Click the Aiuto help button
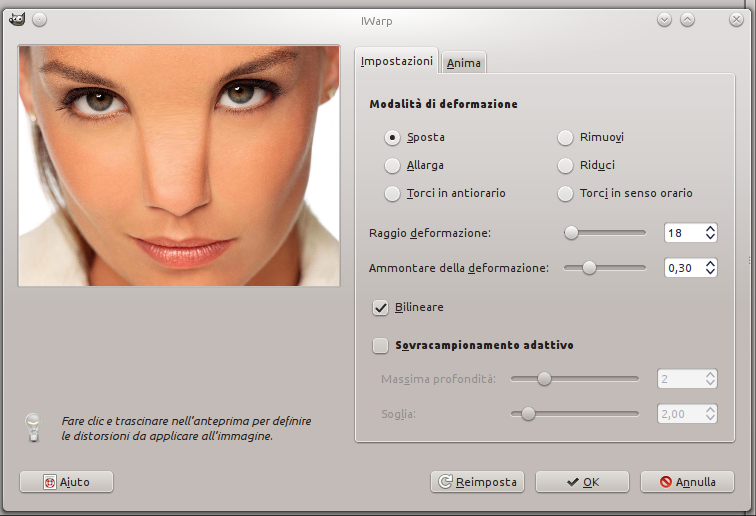756x516 pixels. click(67, 482)
